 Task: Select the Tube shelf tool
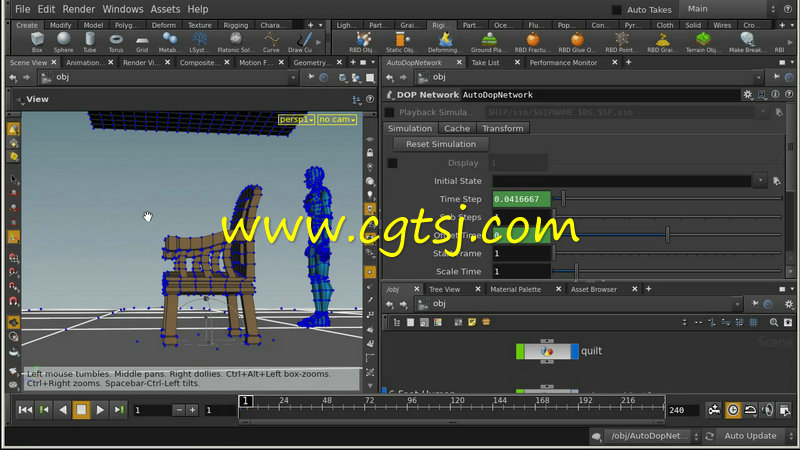click(90, 42)
